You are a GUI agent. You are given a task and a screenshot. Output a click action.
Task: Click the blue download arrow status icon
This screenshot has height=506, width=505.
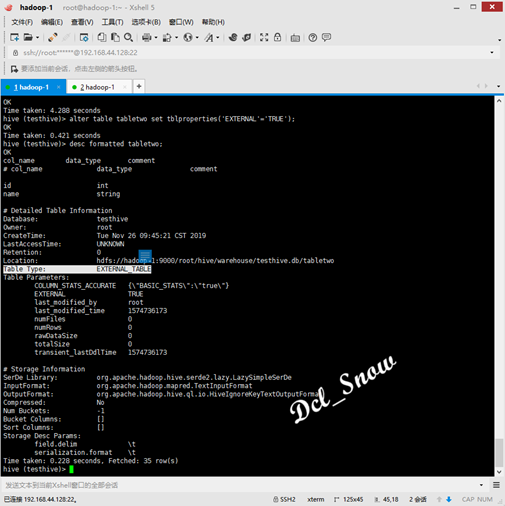(449, 499)
